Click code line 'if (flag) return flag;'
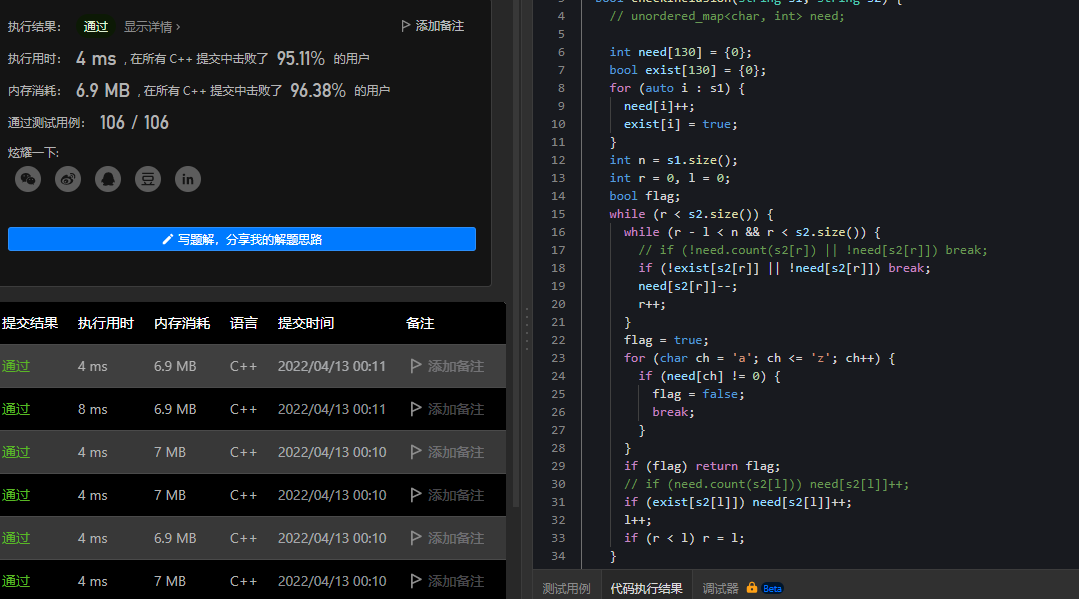The height and width of the screenshot is (599, 1079). coord(702,466)
